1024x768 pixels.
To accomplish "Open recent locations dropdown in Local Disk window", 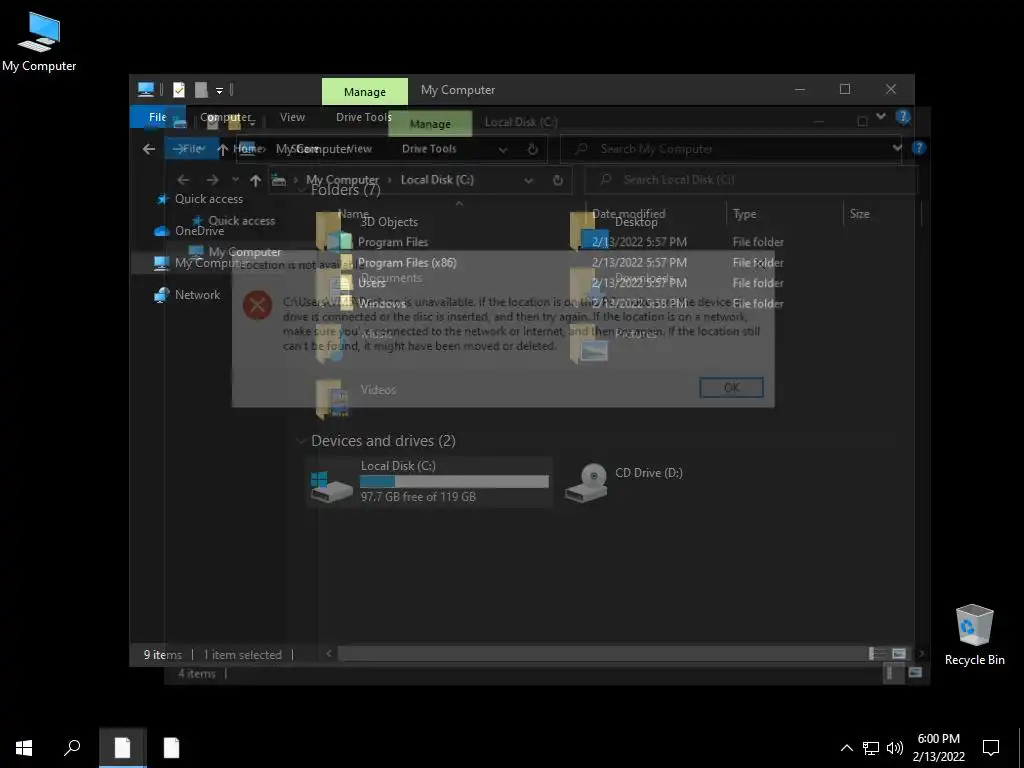I will 235,180.
